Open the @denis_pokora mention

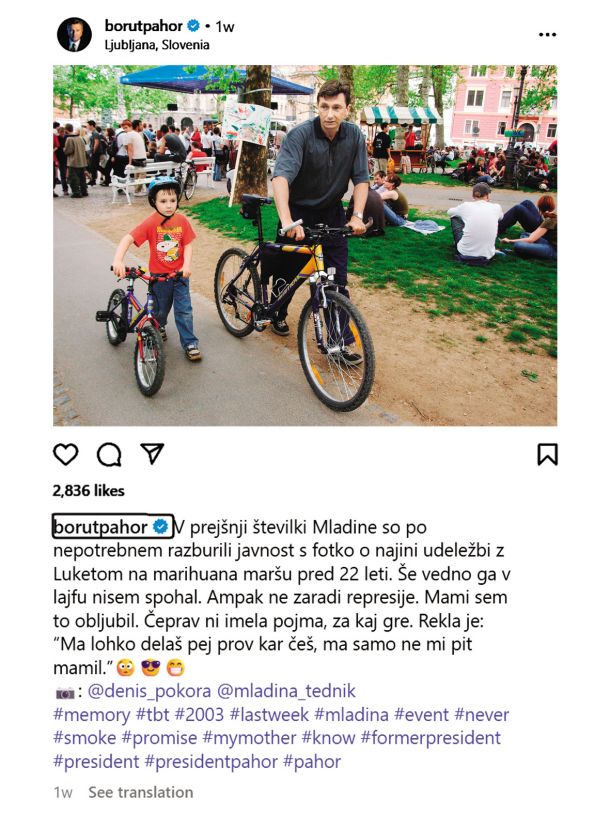pos(150,691)
